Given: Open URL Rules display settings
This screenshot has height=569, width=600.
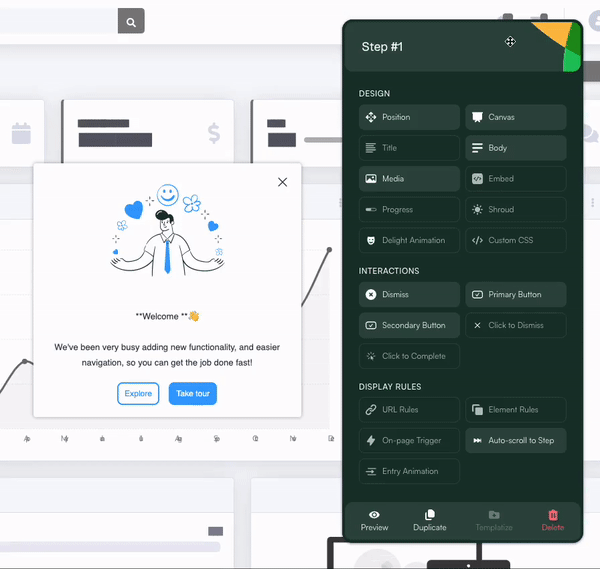Looking at the screenshot, I should click(409, 409).
